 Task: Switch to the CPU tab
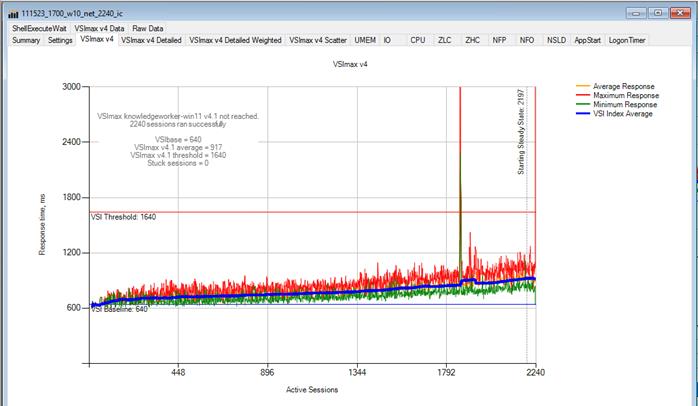click(x=418, y=40)
